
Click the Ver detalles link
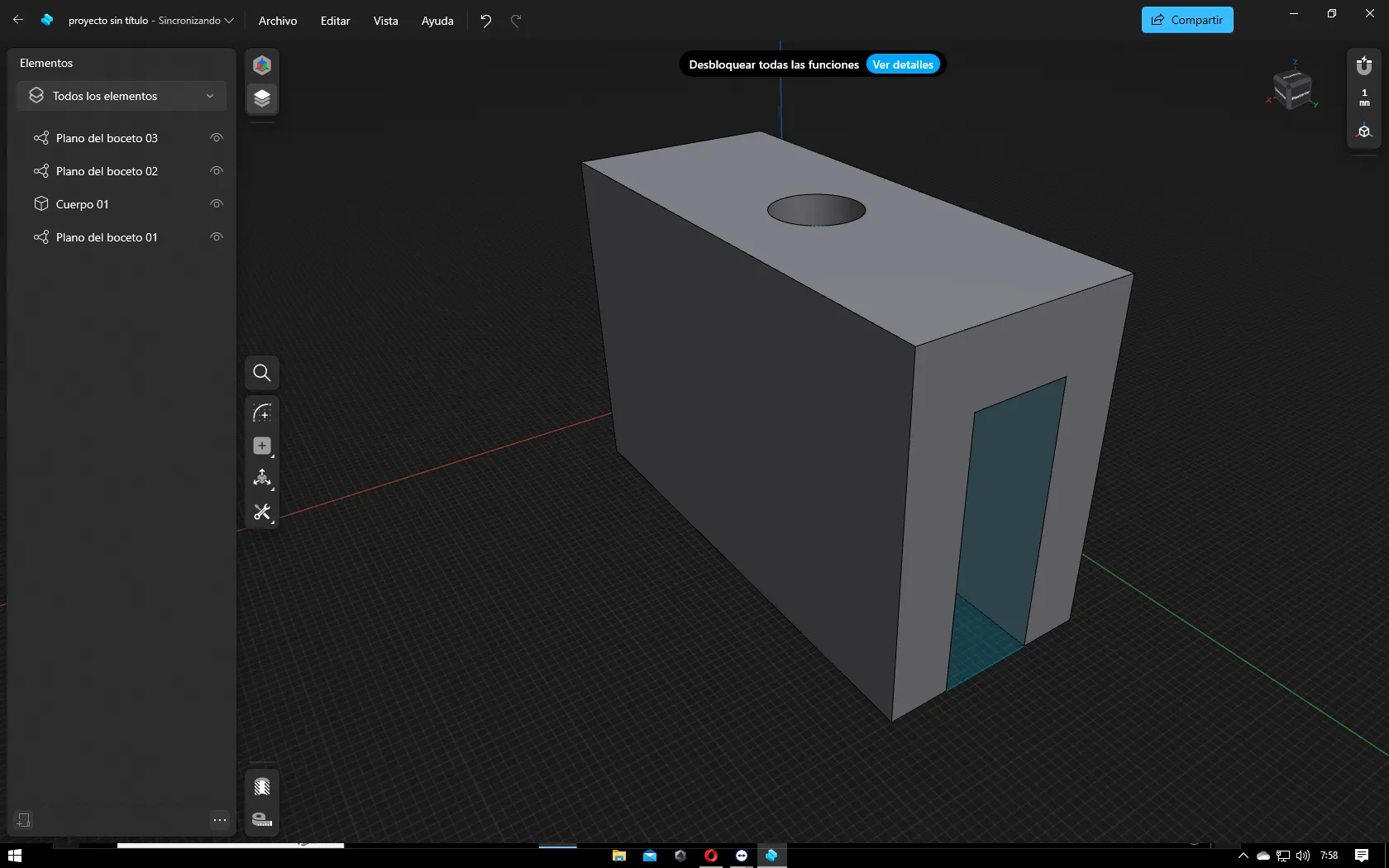click(x=903, y=64)
